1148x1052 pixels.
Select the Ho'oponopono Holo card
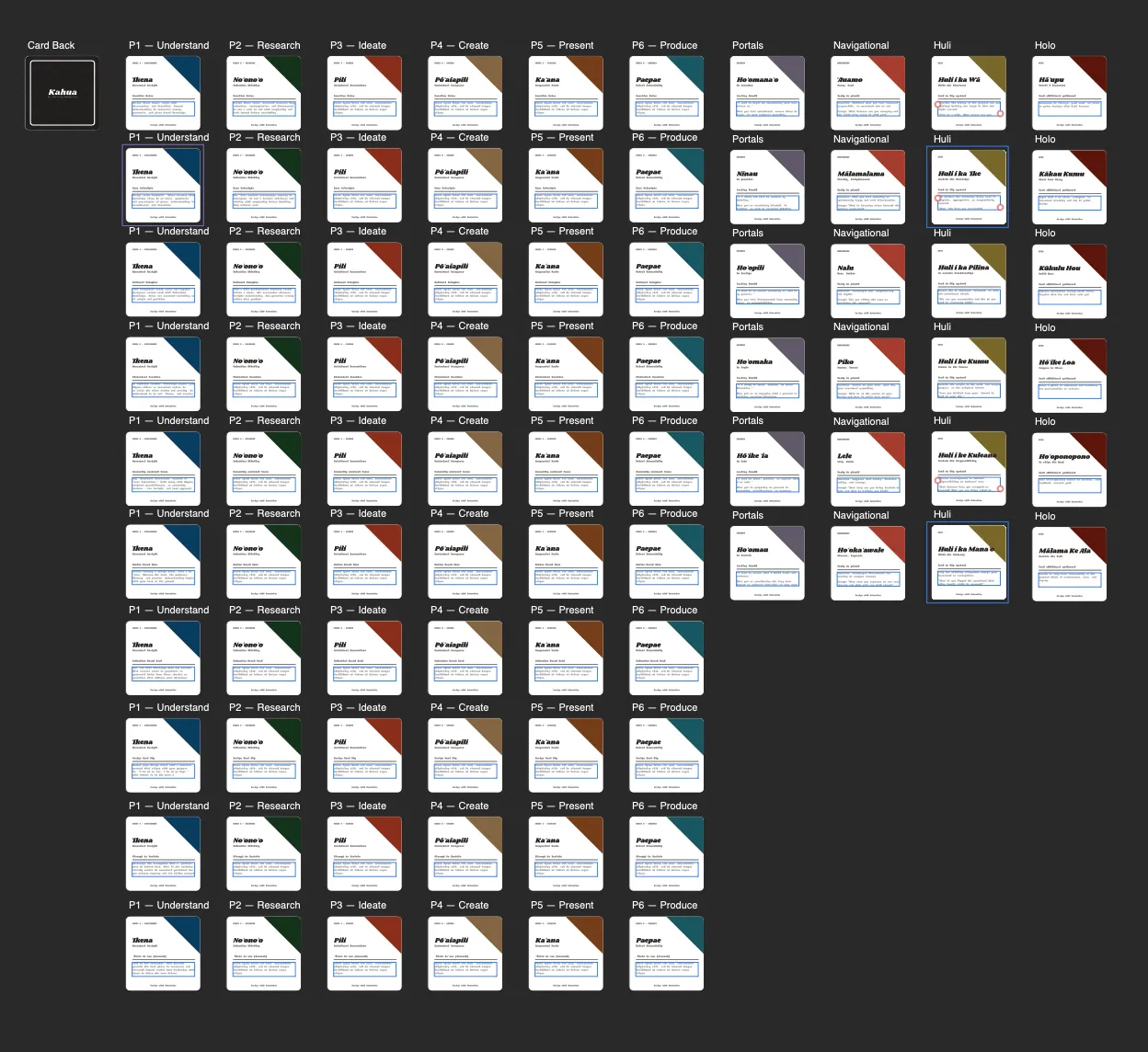pyautogui.click(x=1070, y=469)
